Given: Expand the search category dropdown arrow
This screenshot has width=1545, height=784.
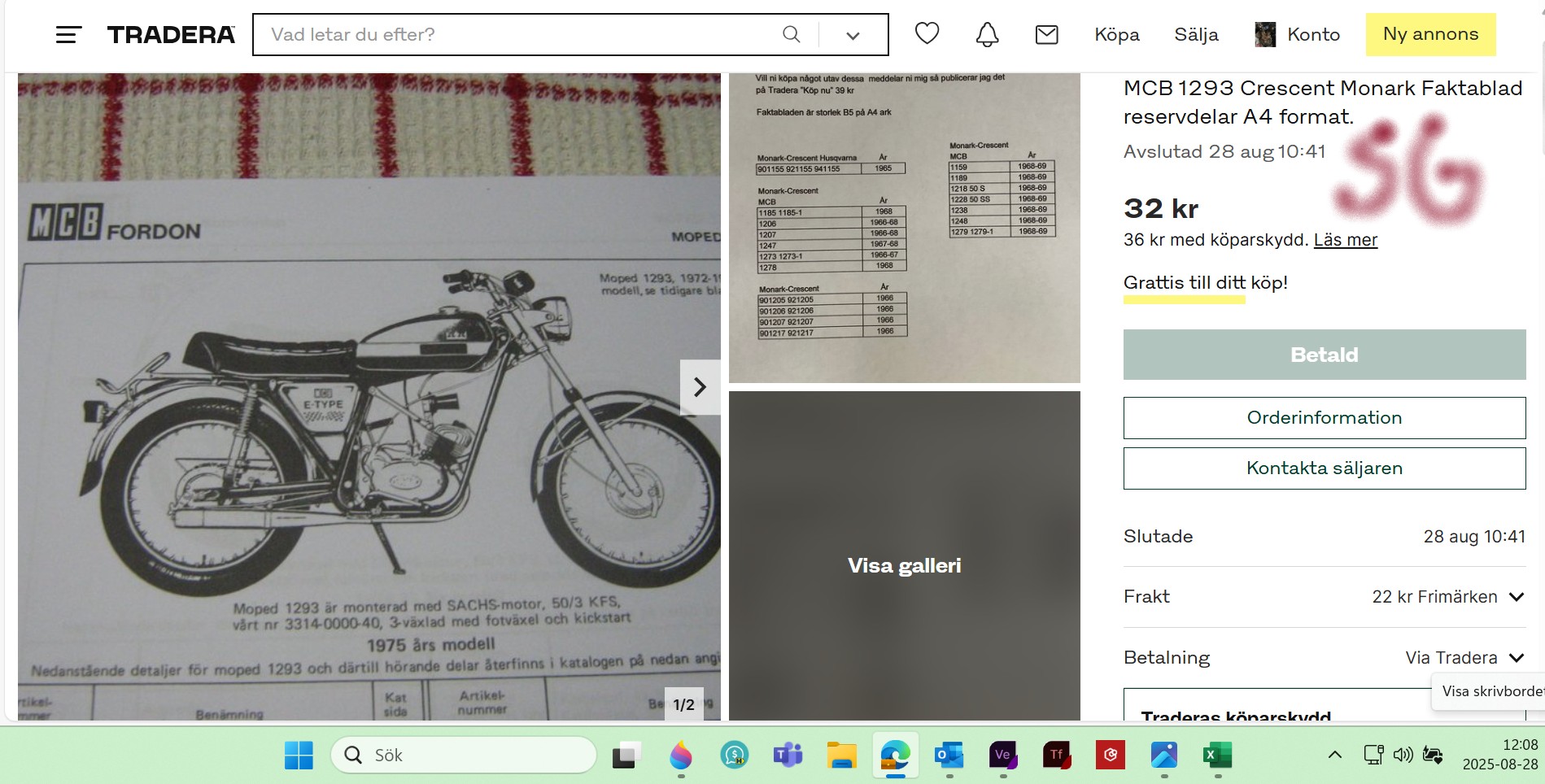Looking at the screenshot, I should point(853,35).
